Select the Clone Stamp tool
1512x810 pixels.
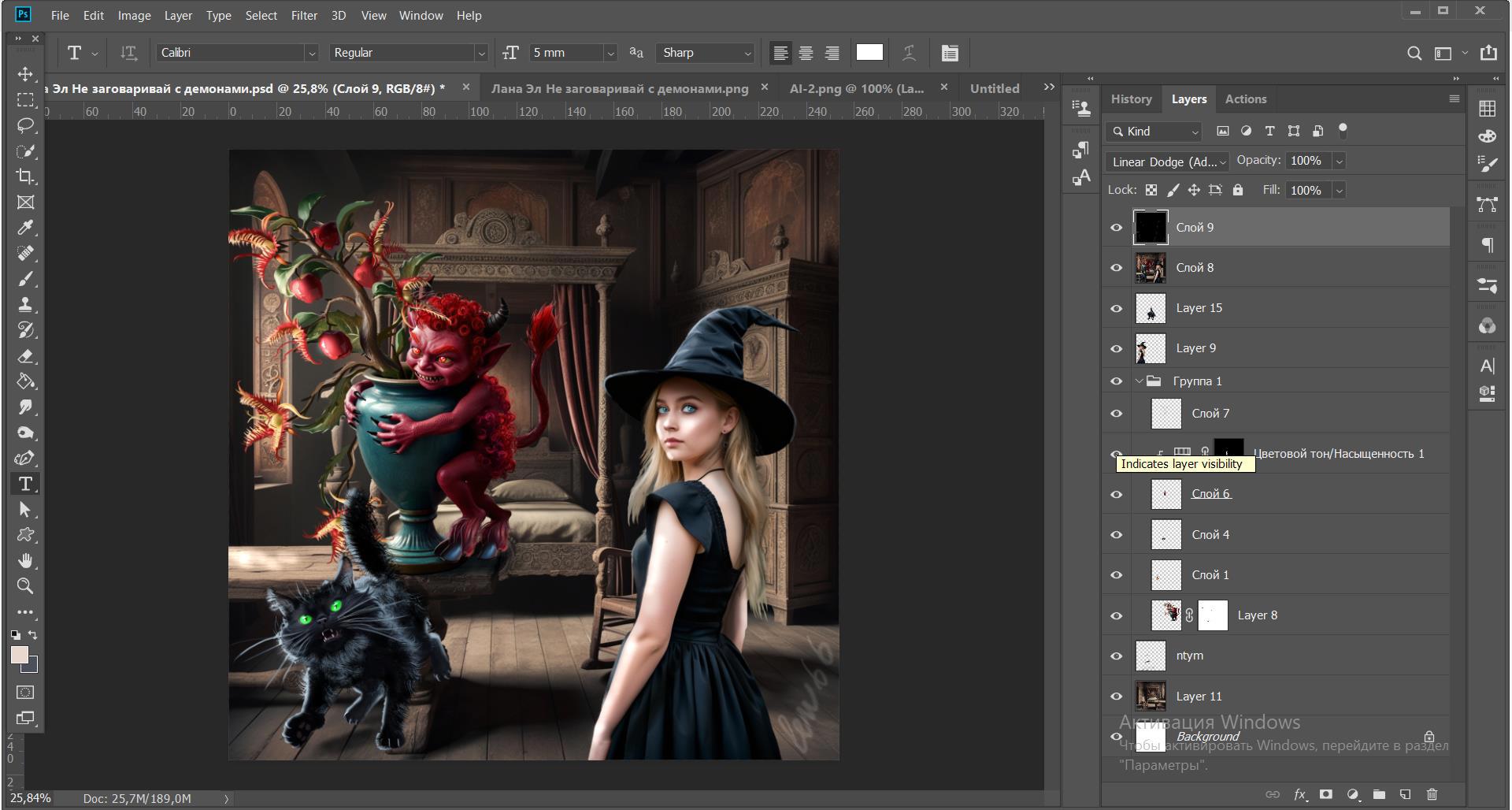point(25,304)
